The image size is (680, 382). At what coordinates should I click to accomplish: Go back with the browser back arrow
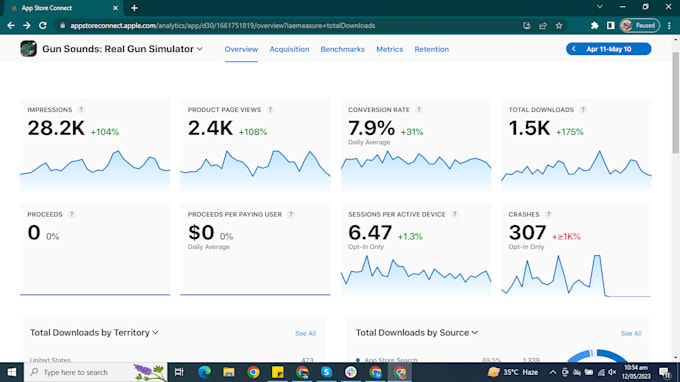point(11,26)
